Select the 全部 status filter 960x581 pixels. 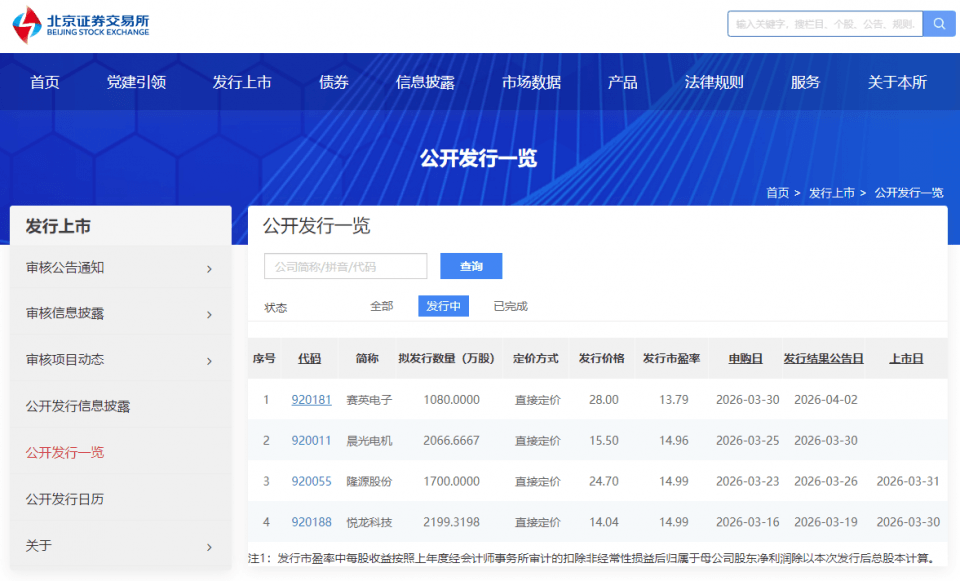tap(382, 306)
